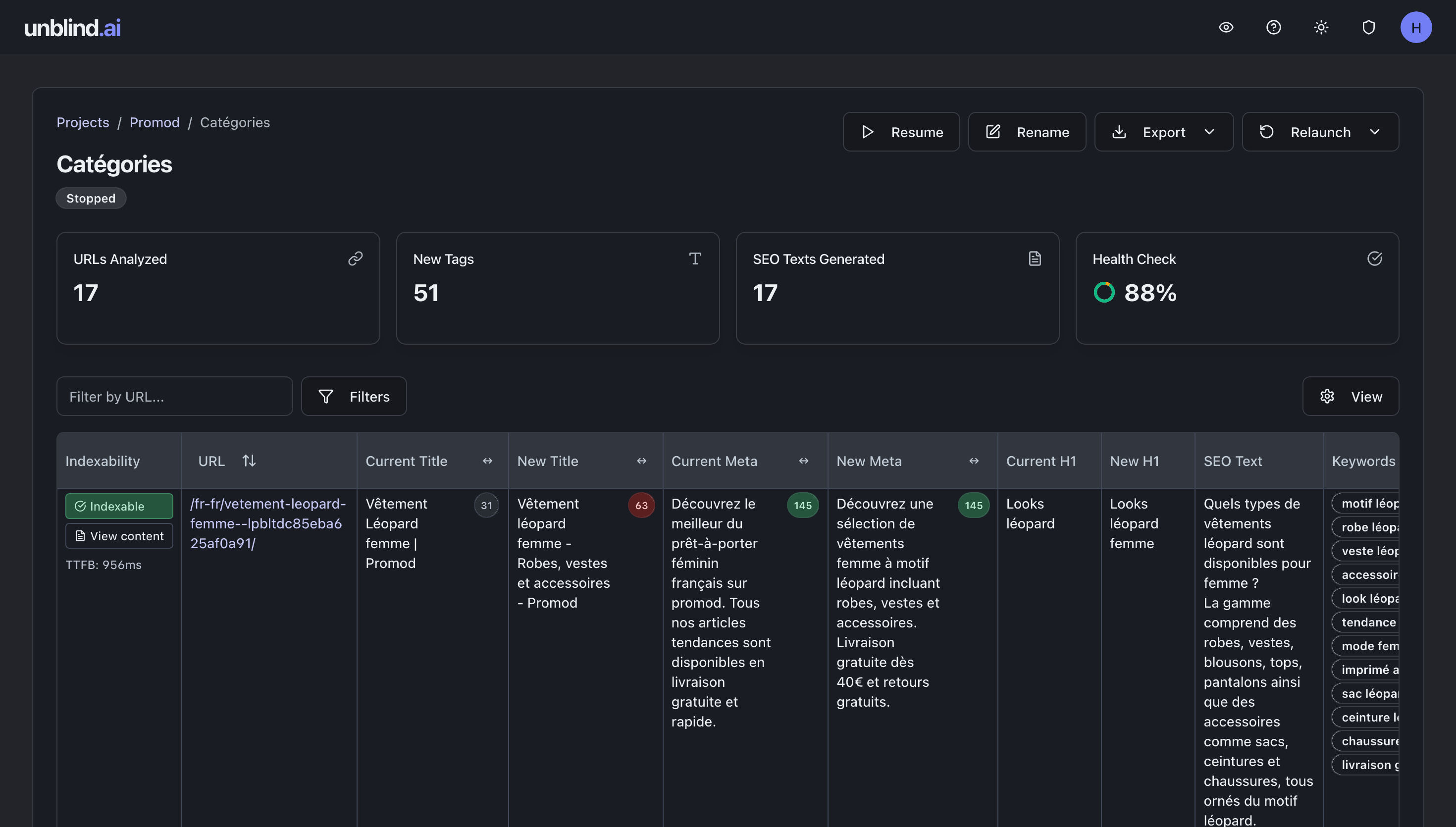Screen dimensions: 1456x827
Task: Click the link icon on URLs Analyzed card
Action: coord(356,258)
